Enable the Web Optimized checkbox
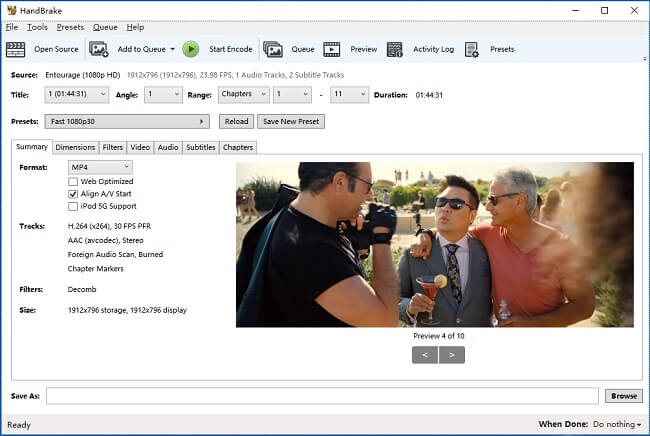Screen dimensions: 650x436 click(x=73, y=181)
